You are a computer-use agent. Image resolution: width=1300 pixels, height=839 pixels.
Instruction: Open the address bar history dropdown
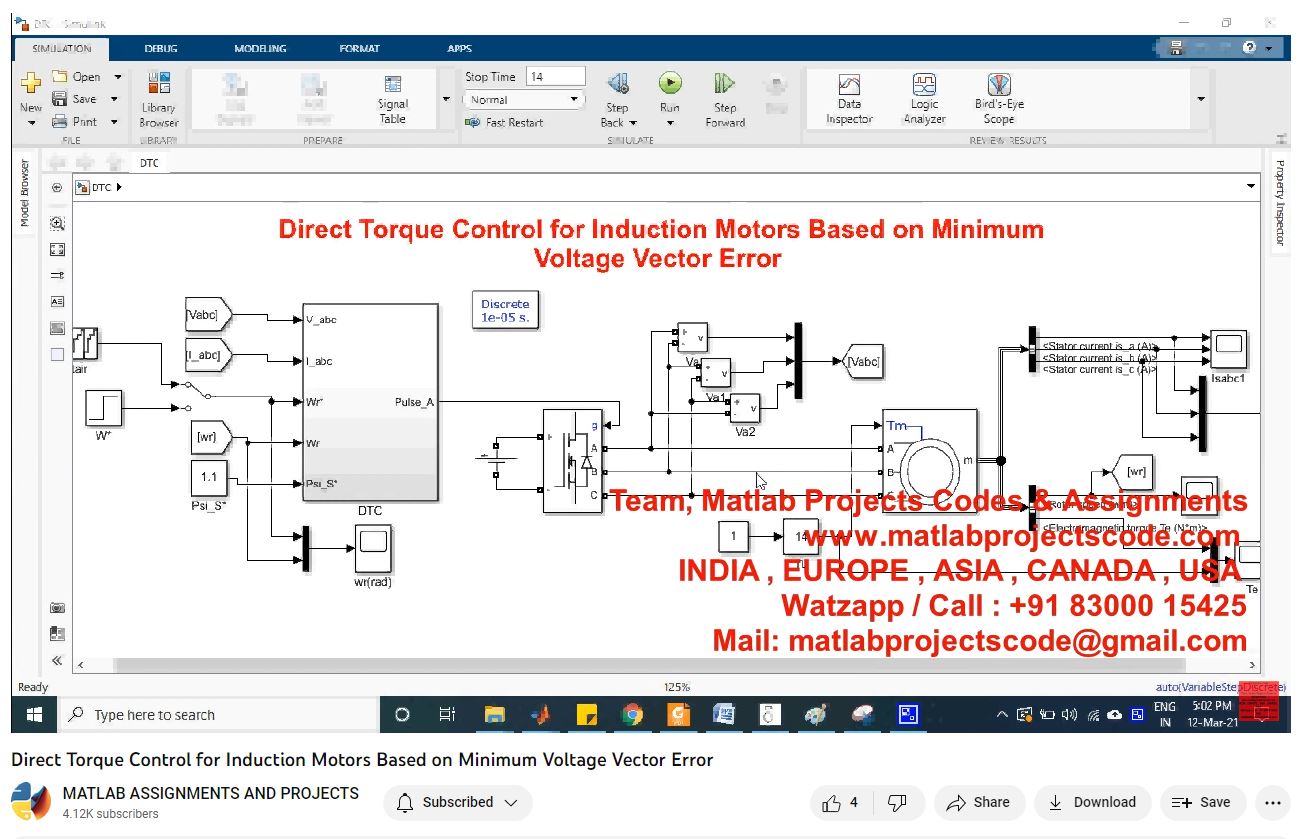tap(1251, 187)
